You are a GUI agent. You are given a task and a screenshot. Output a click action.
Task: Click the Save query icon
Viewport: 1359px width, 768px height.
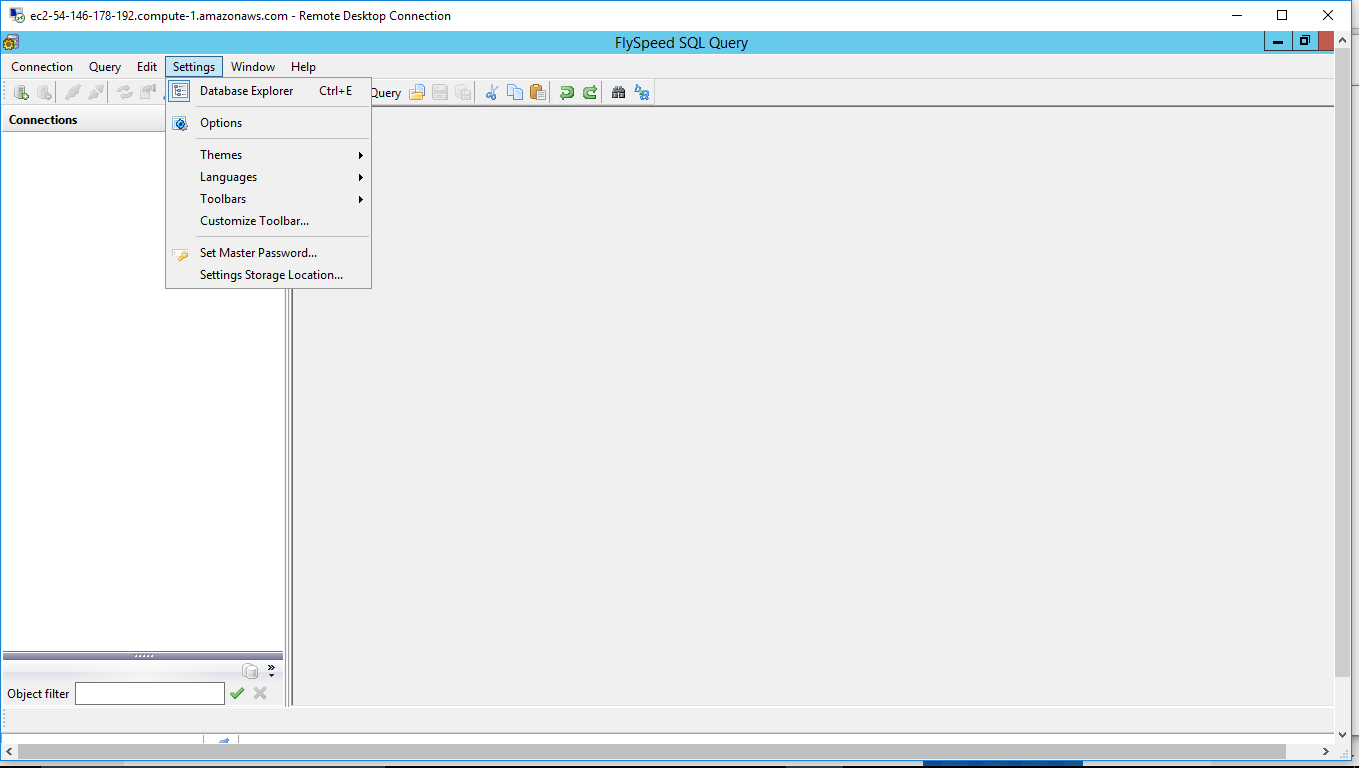pos(440,92)
